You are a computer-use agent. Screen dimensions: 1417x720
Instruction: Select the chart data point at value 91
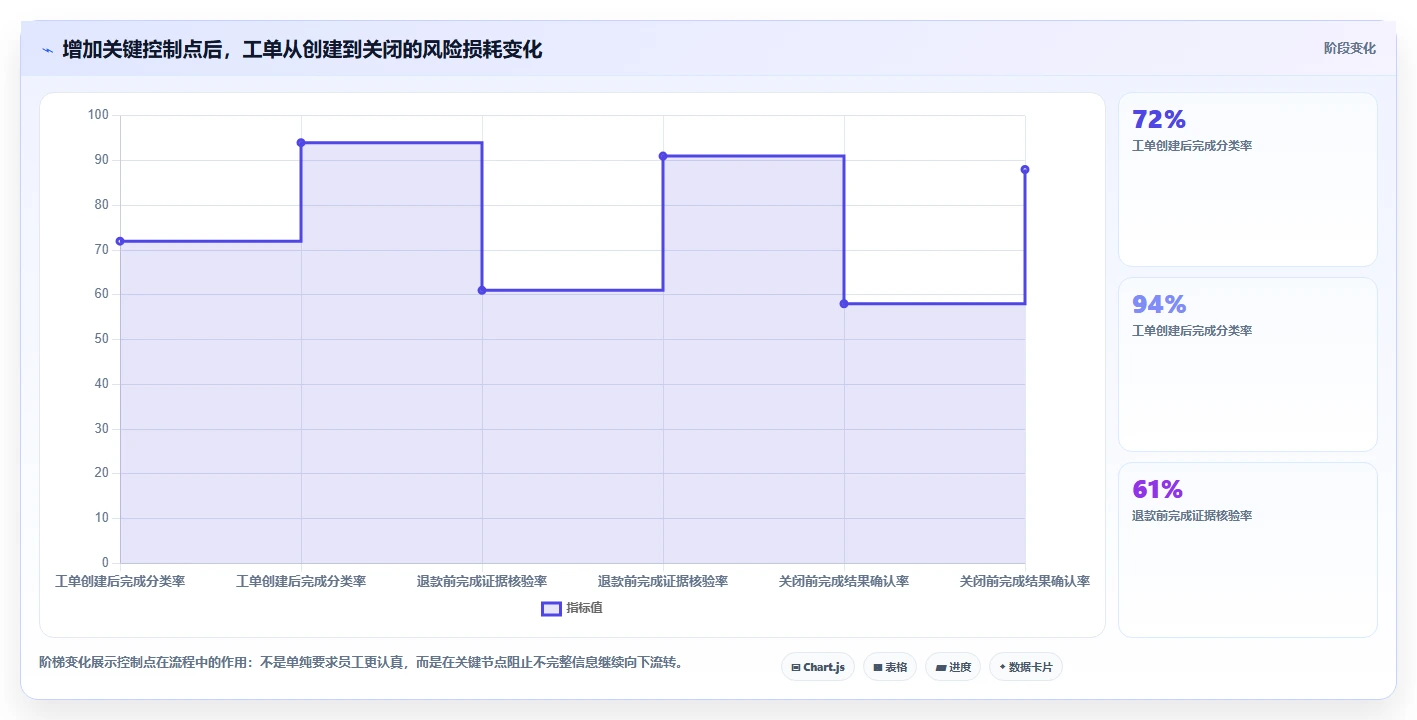[x=663, y=156]
